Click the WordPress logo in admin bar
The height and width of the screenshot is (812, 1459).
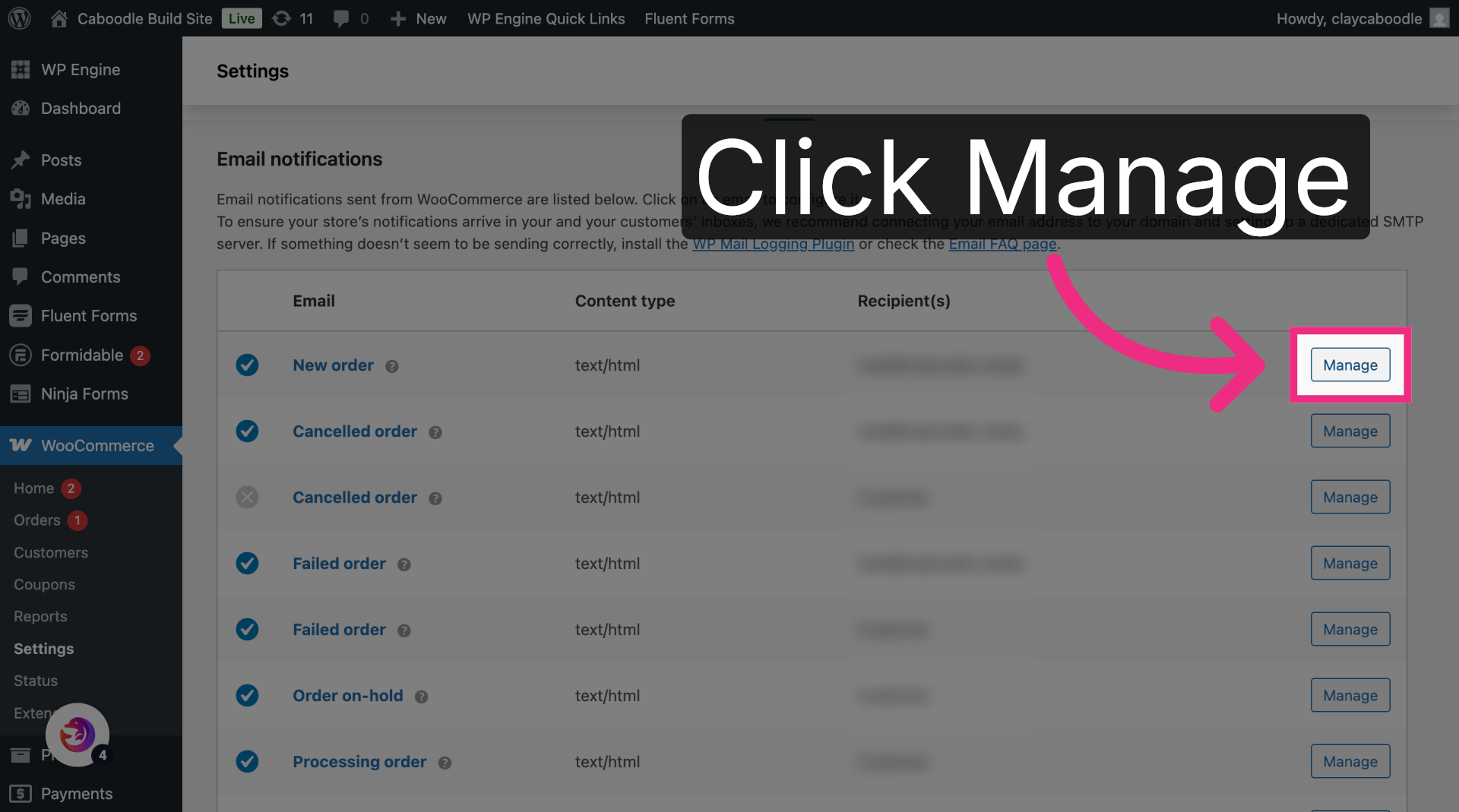(20, 18)
